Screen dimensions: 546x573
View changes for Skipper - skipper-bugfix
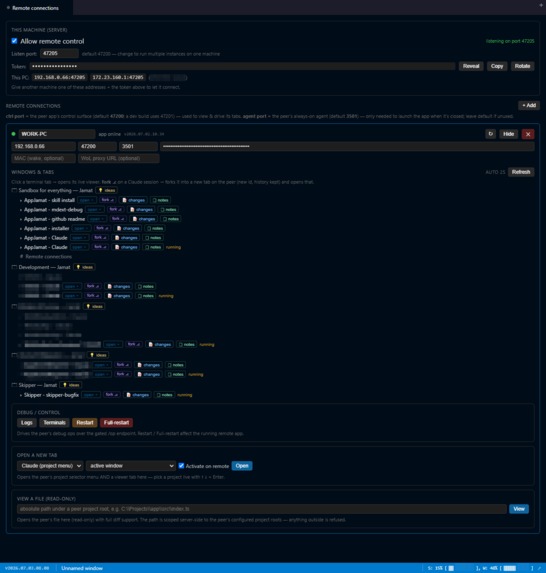point(138,395)
